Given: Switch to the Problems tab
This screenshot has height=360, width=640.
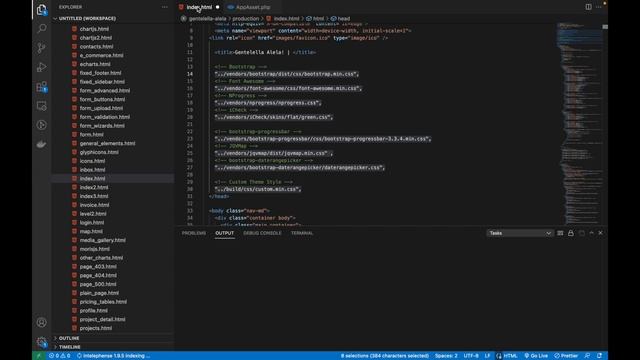Looking at the screenshot, I should pyautogui.click(x=194, y=233).
